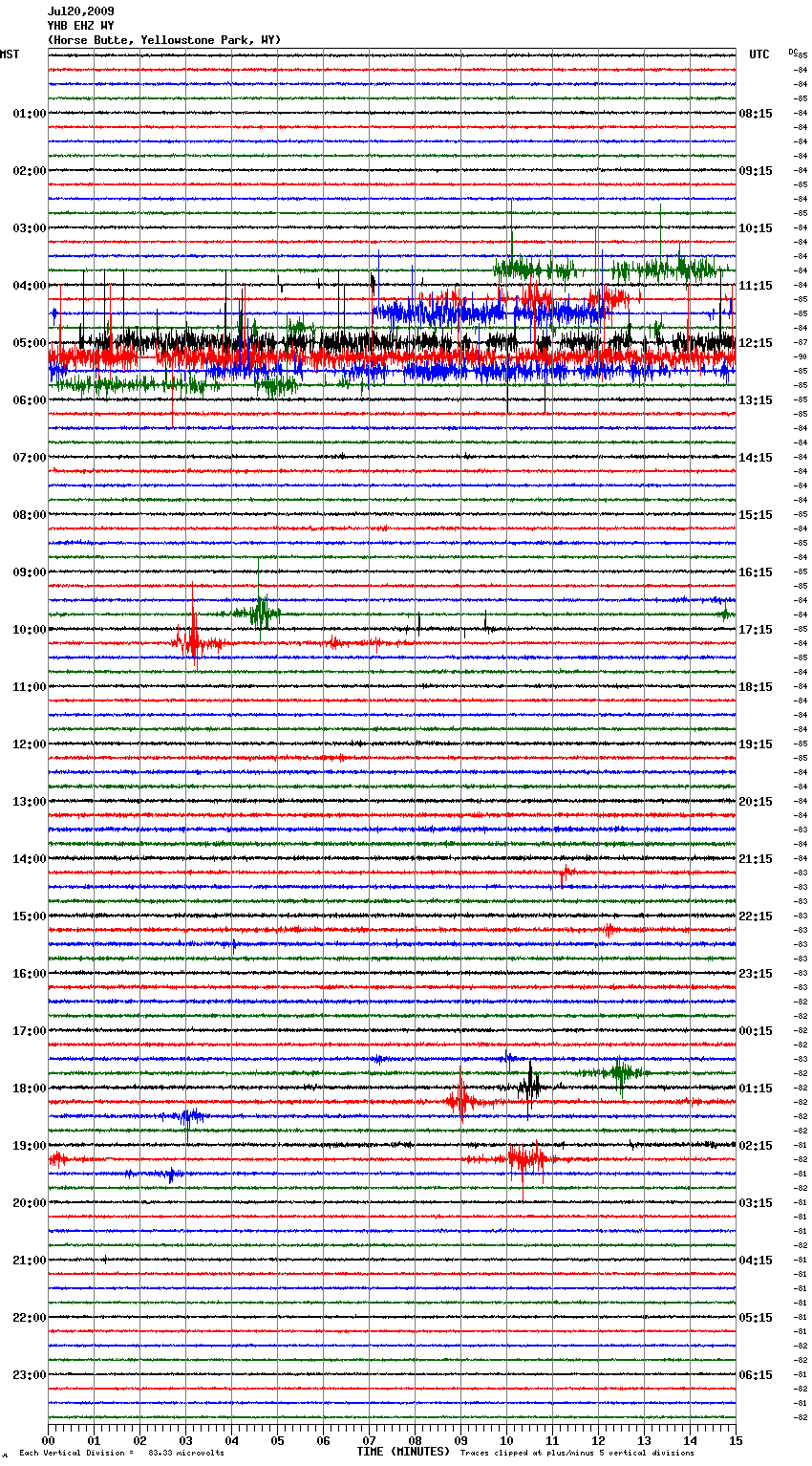Screen dimensions: 812x1466
Task: Click the "UTC" column header
Action: pos(759,54)
